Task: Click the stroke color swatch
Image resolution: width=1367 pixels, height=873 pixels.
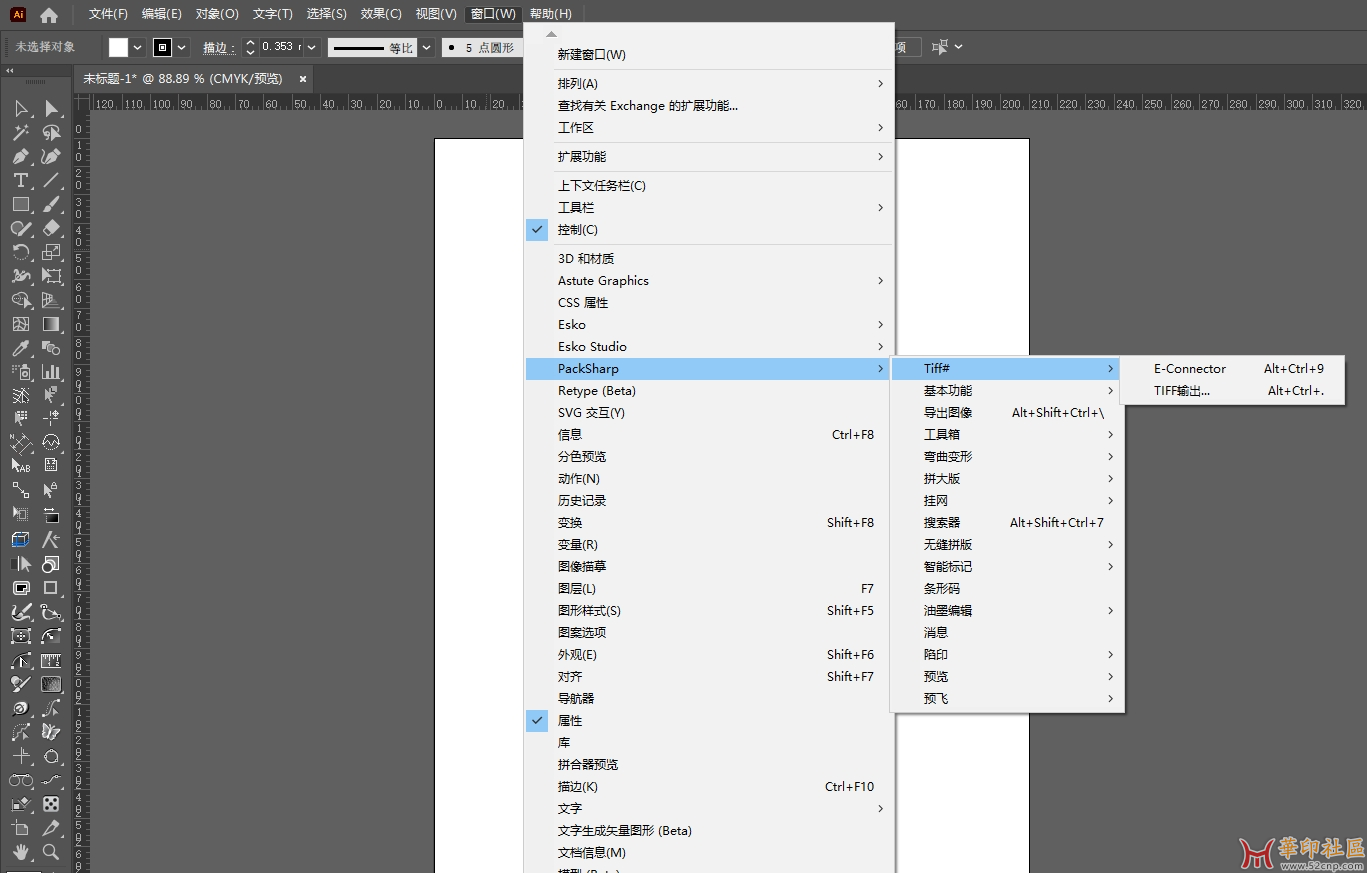Action: 163,47
